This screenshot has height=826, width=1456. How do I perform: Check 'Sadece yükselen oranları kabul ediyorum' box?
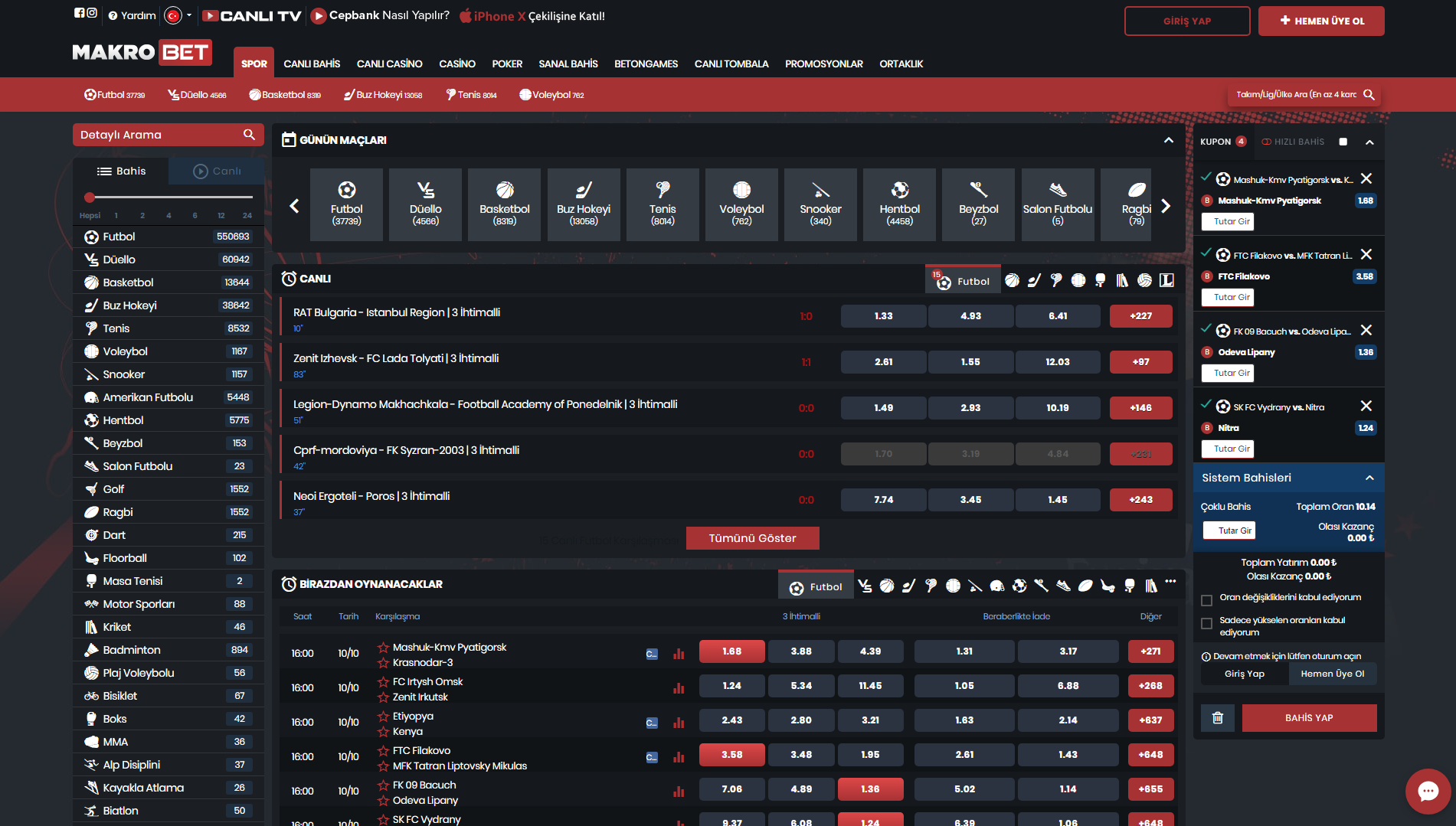pos(1206,624)
